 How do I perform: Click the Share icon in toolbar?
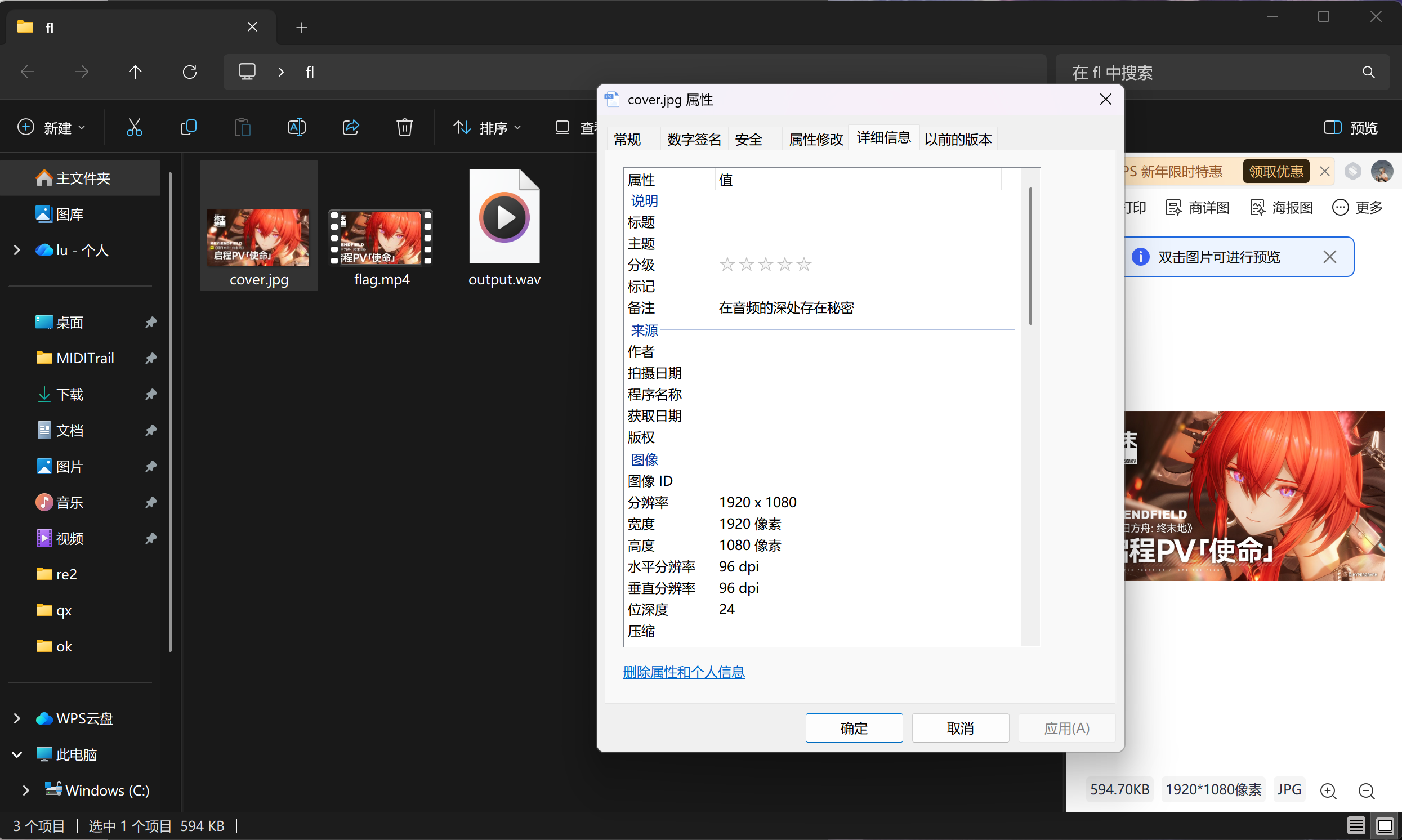pos(350,127)
